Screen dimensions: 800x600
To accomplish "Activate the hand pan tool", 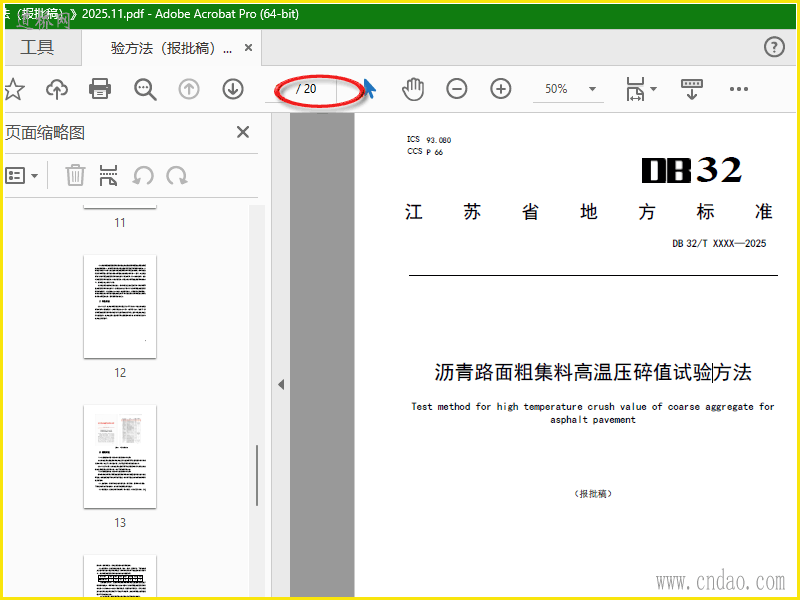I will (x=413, y=89).
